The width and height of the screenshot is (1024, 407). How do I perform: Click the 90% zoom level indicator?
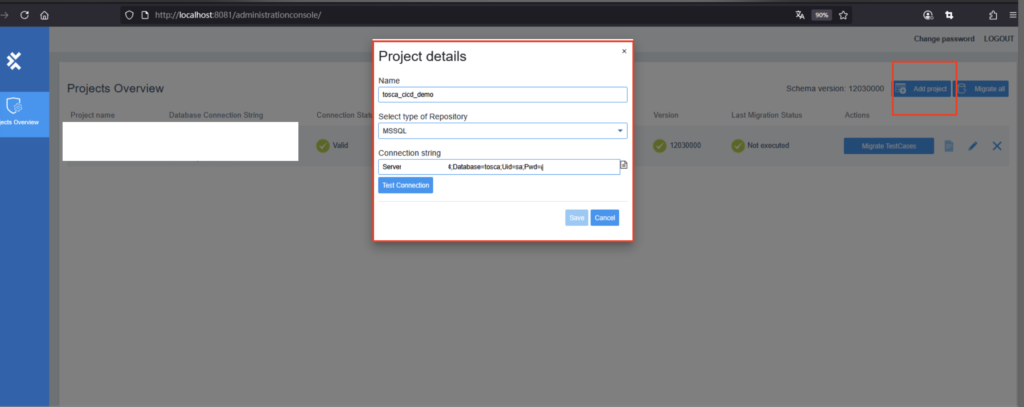pyautogui.click(x=821, y=15)
